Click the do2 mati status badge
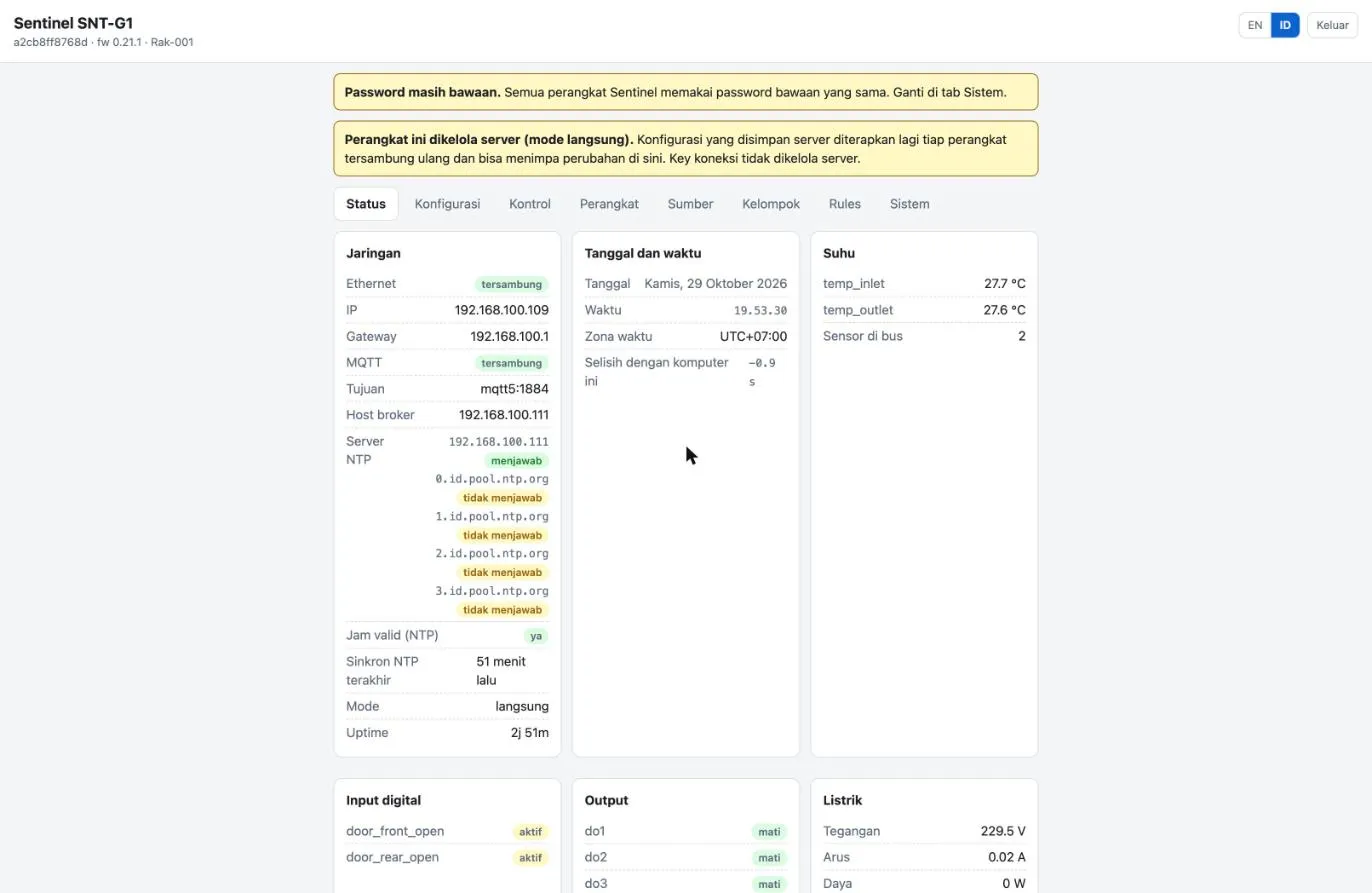Viewport: 1372px width, 893px height. [769, 858]
